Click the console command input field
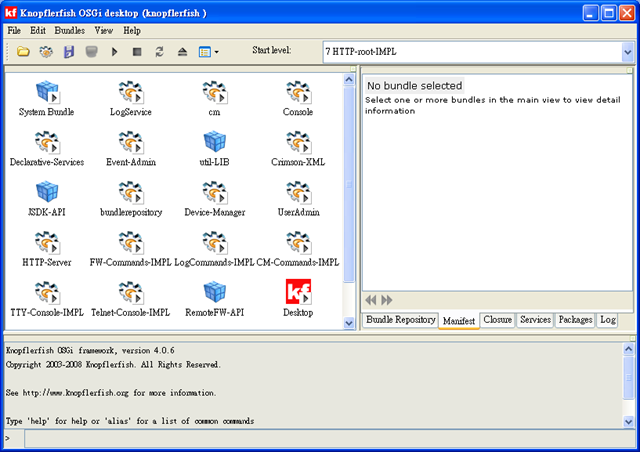This screenshot has height=452, width=640. click(329, 439)
